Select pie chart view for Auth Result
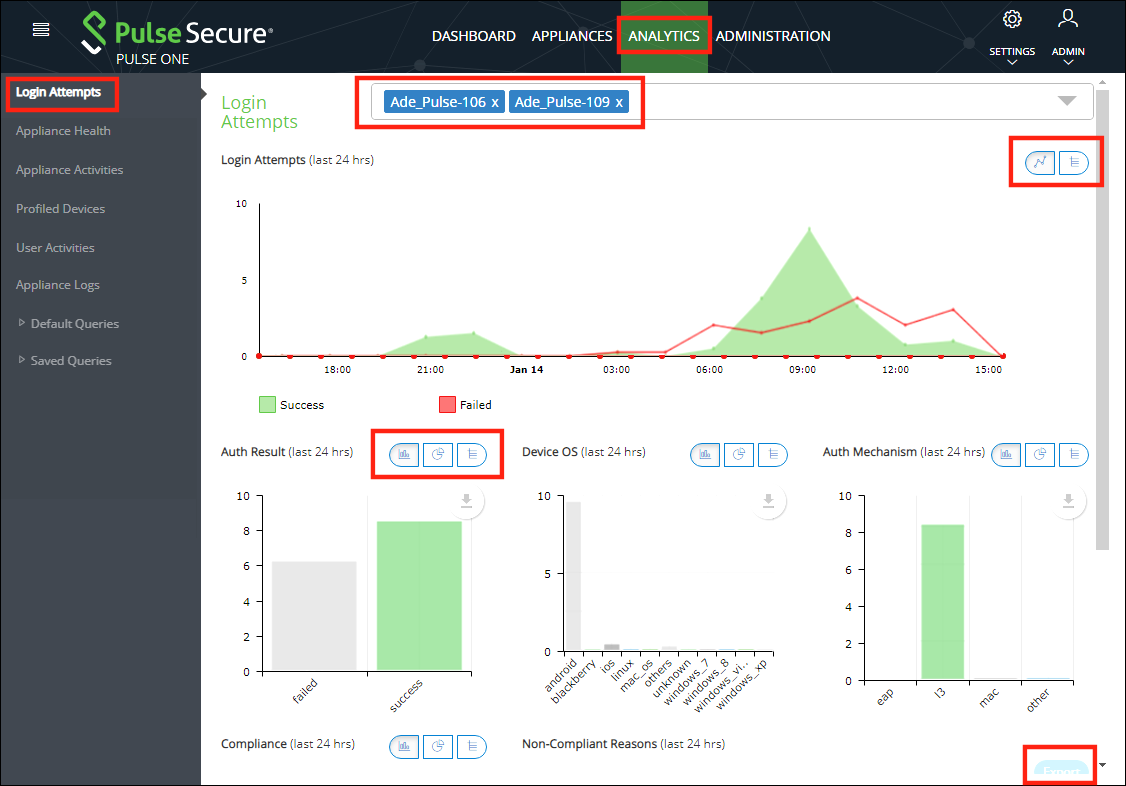Viewport: 1126px width, 786px height. coord(437,454)
